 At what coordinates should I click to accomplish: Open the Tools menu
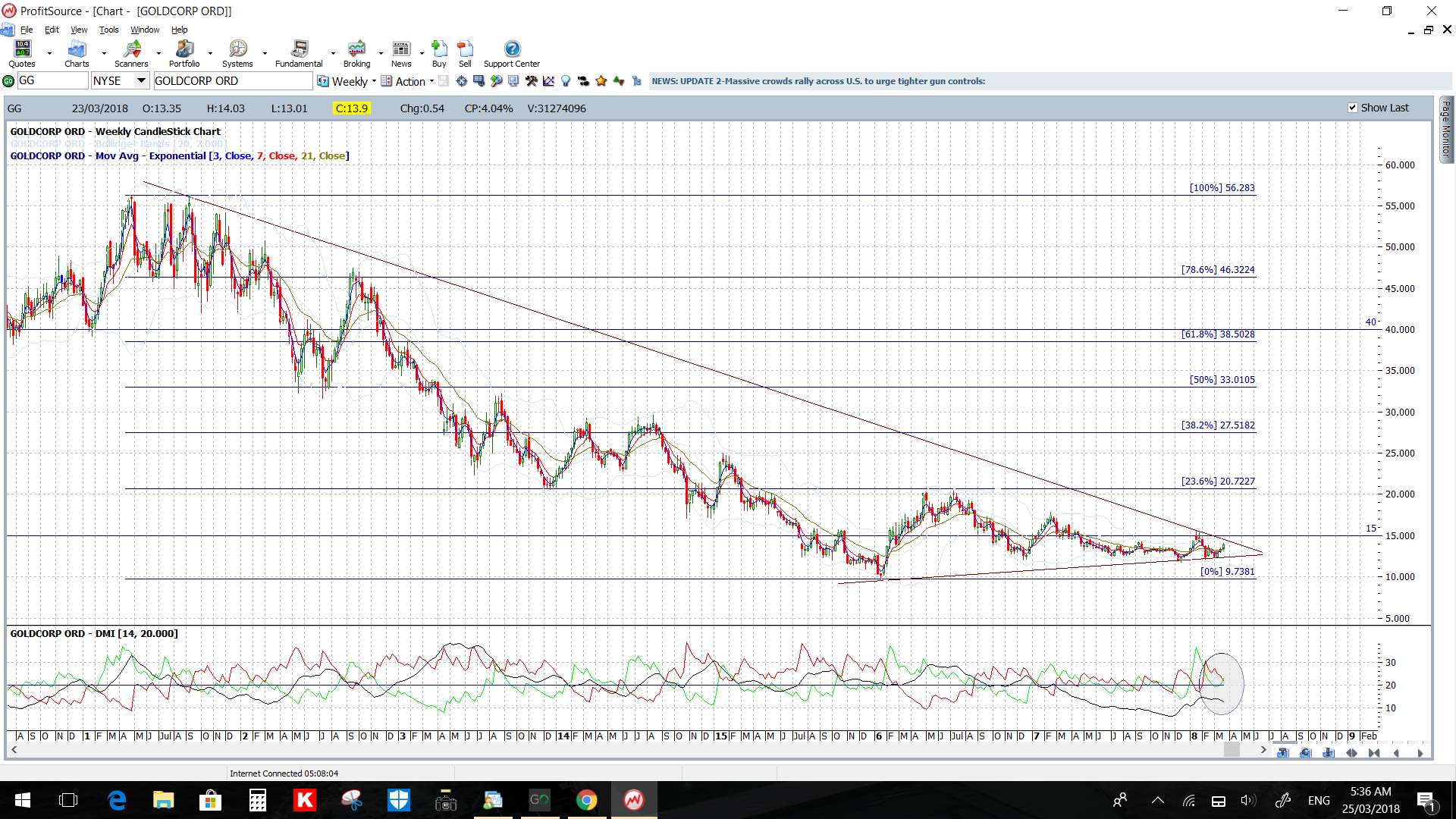click(x=109, y=30)
